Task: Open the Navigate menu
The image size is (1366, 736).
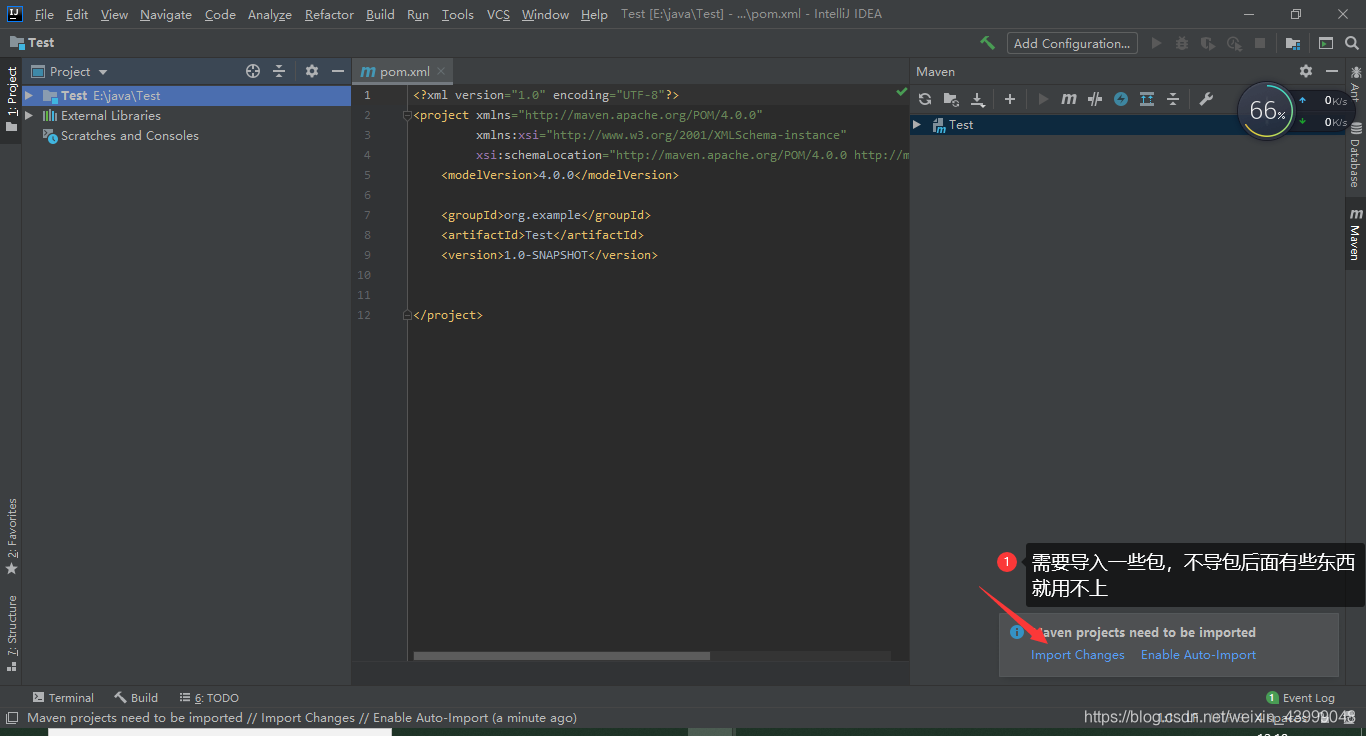Action: pyautogui.click(x=166, y=15)
